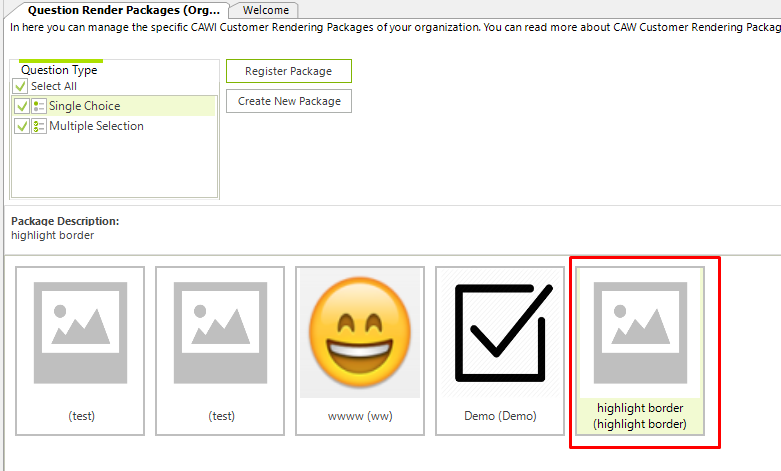Click the Register Package button
This screenshot has width=781, height=471.
pos(289,71)
